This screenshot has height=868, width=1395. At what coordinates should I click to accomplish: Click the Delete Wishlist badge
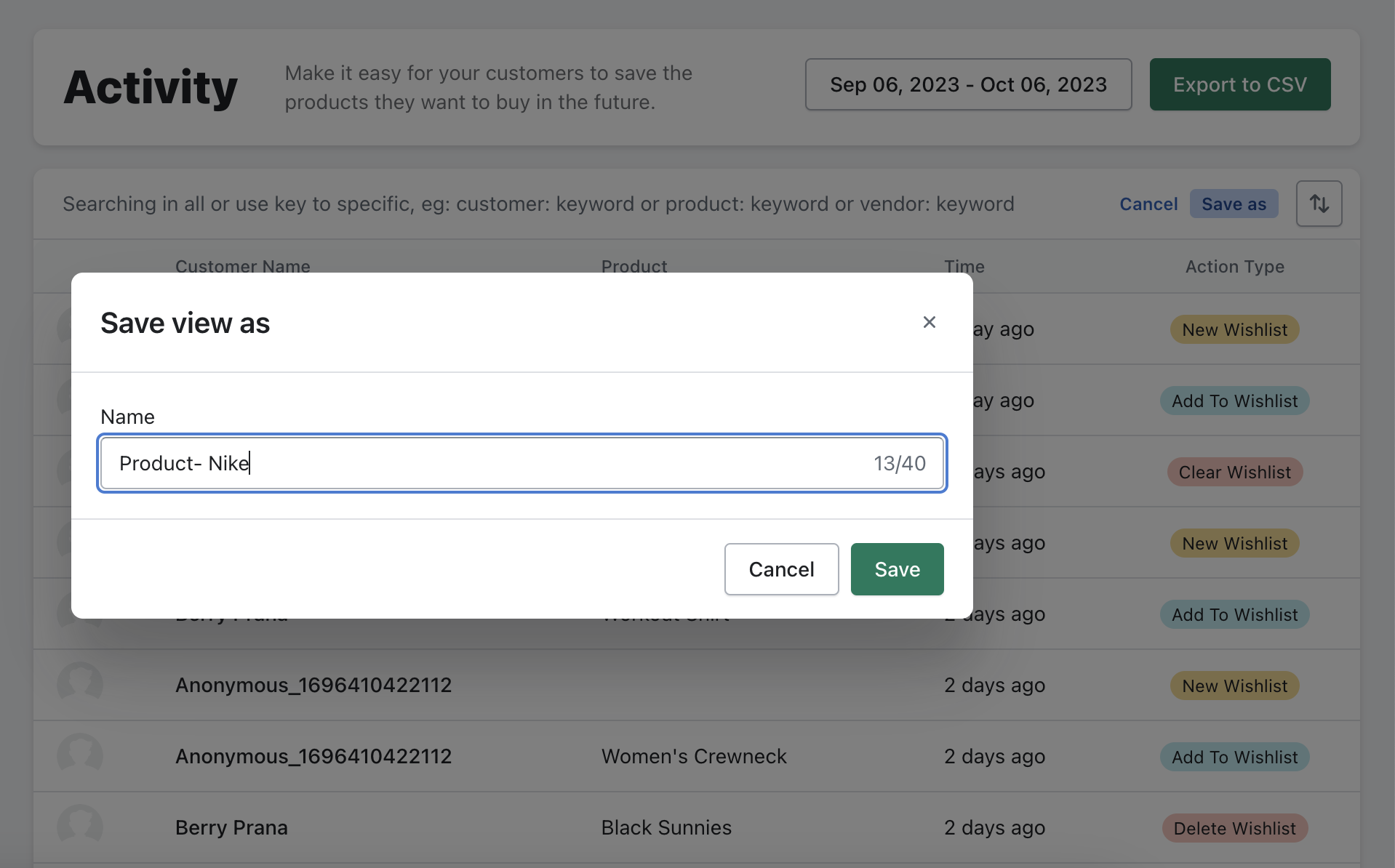1234,828
